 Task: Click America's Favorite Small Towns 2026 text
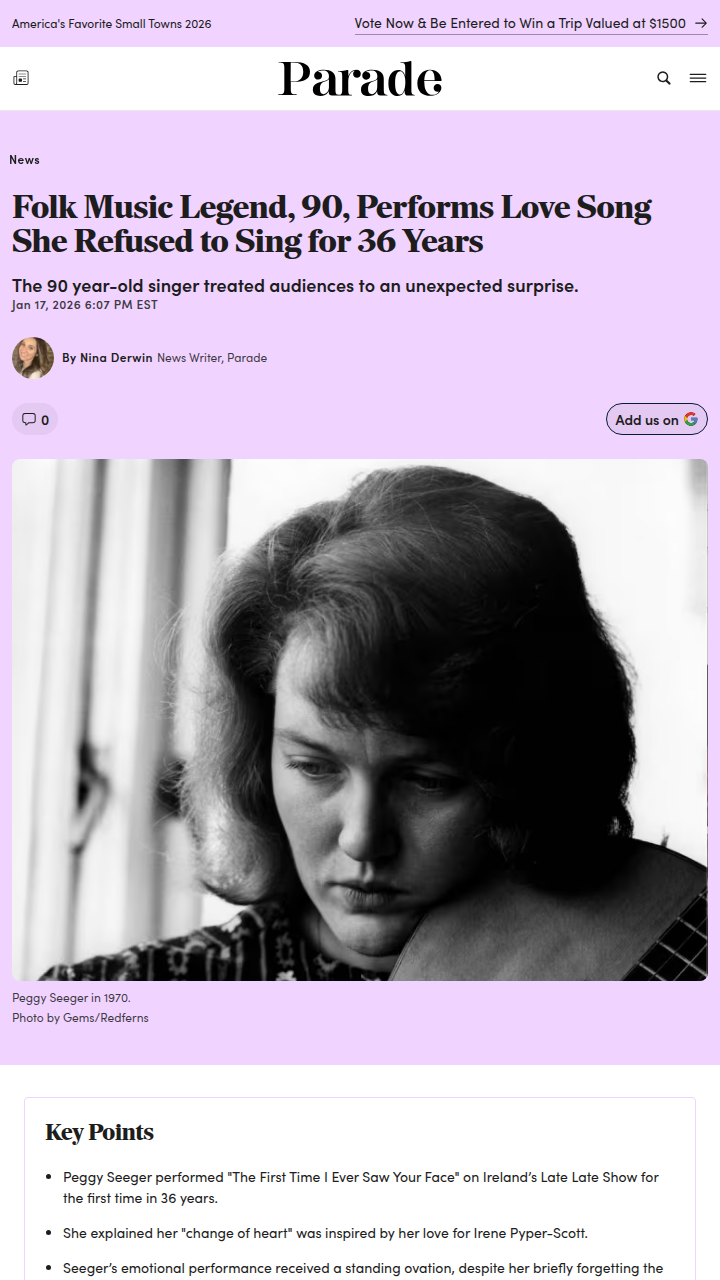[x=112, y=24]
